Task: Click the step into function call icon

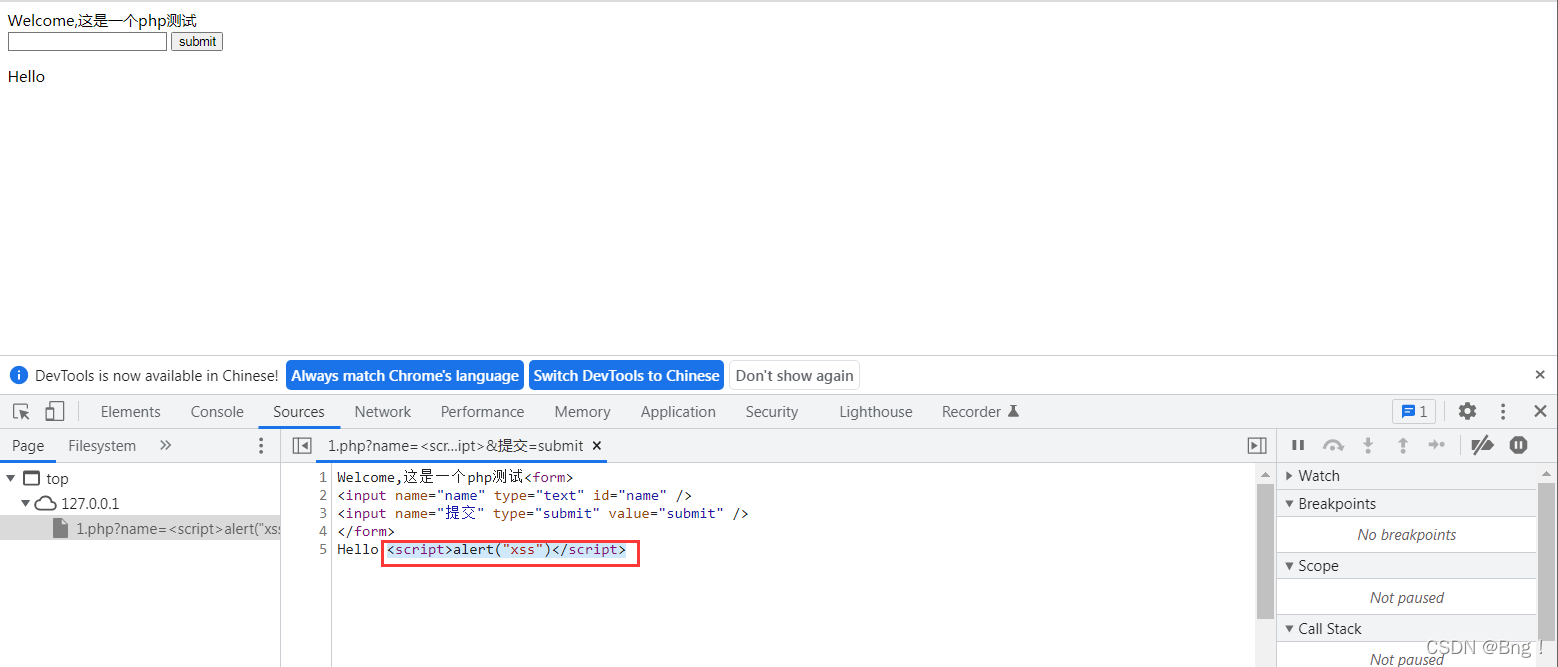Action: [1368, 445]
